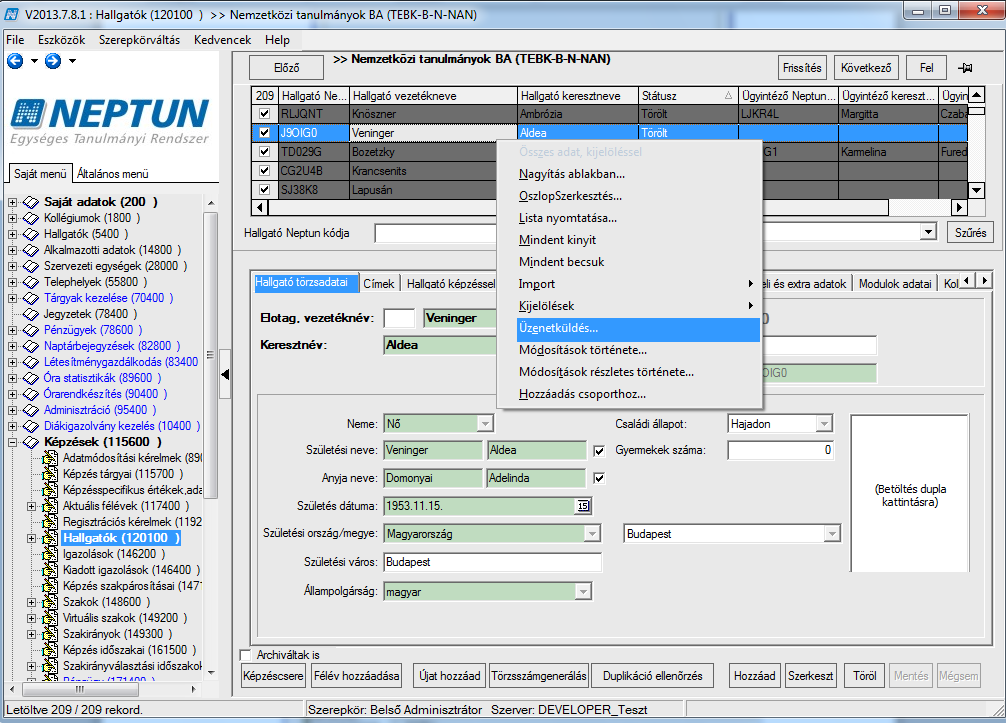This screenshot has width=1006, height=723.
Task: Collapse the Képzések tree node
Action: (x=12, y=442)
